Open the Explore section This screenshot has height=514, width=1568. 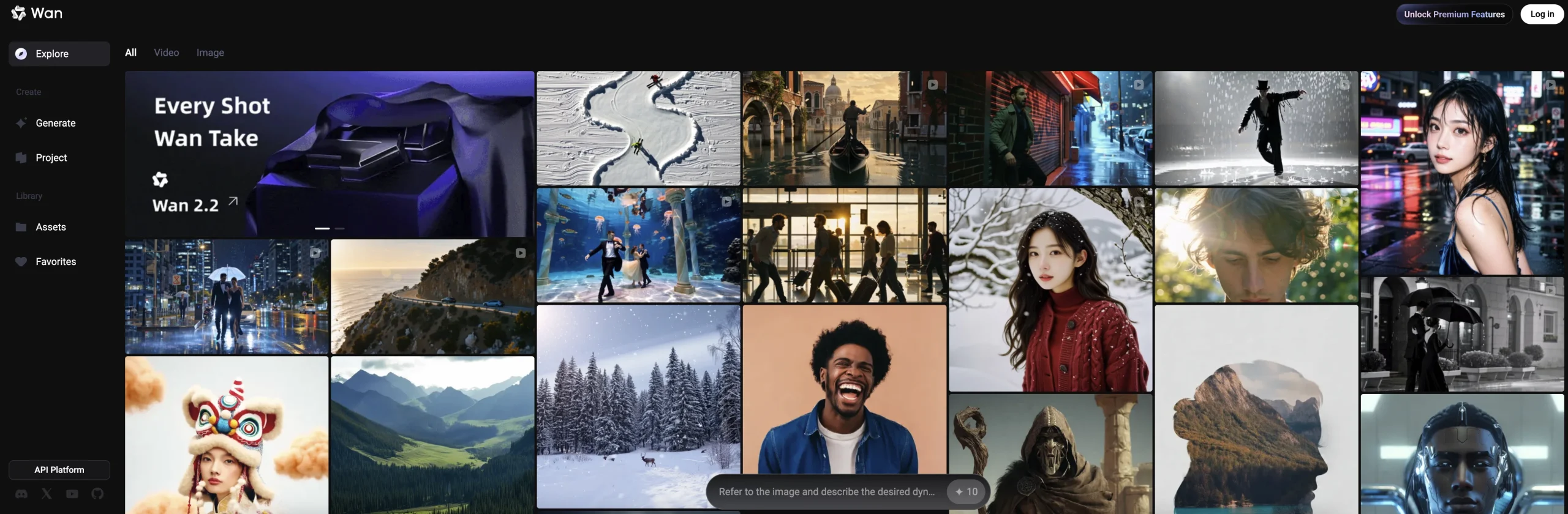59,54
